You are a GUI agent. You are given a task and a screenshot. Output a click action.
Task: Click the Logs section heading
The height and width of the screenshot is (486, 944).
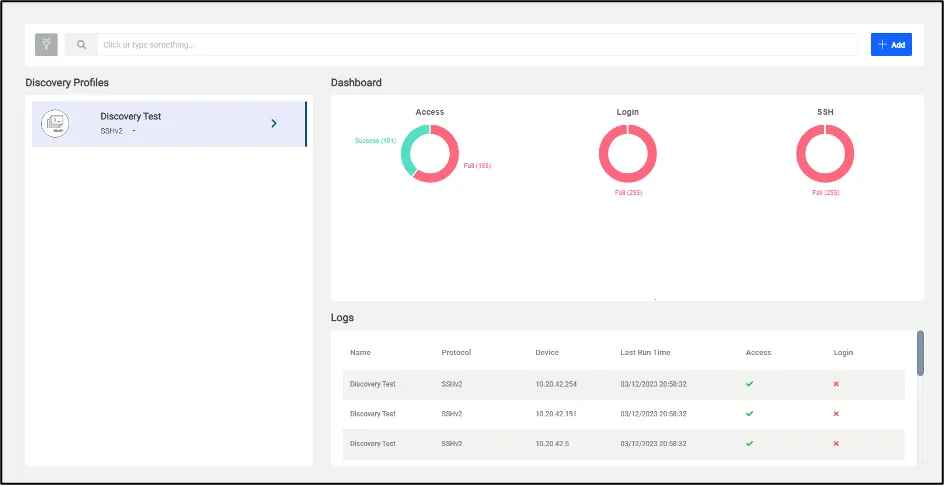[342, 317]
